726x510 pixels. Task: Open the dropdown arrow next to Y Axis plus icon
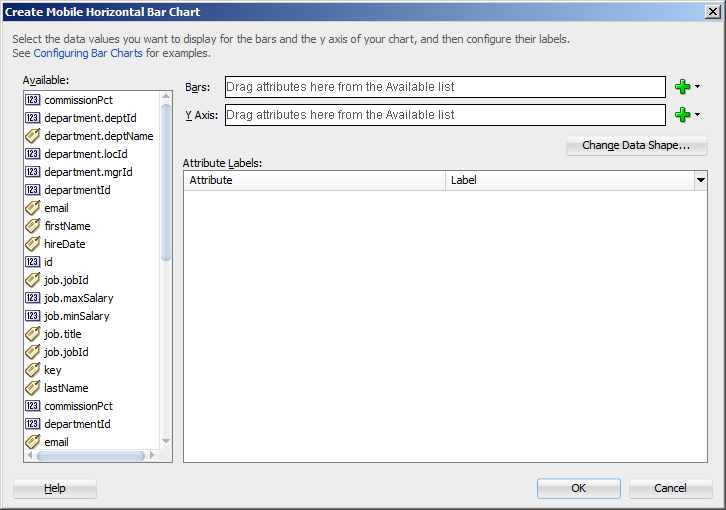tap(697, 114)
